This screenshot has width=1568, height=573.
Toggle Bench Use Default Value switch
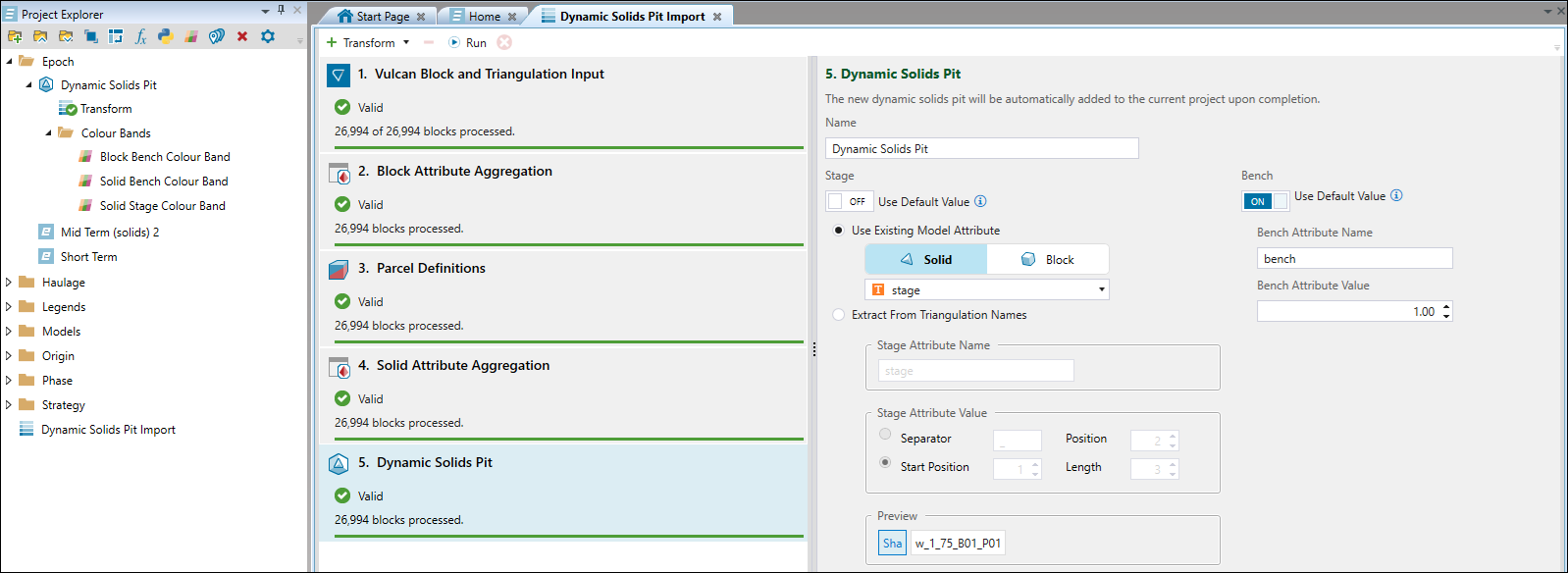[1265, 201]
